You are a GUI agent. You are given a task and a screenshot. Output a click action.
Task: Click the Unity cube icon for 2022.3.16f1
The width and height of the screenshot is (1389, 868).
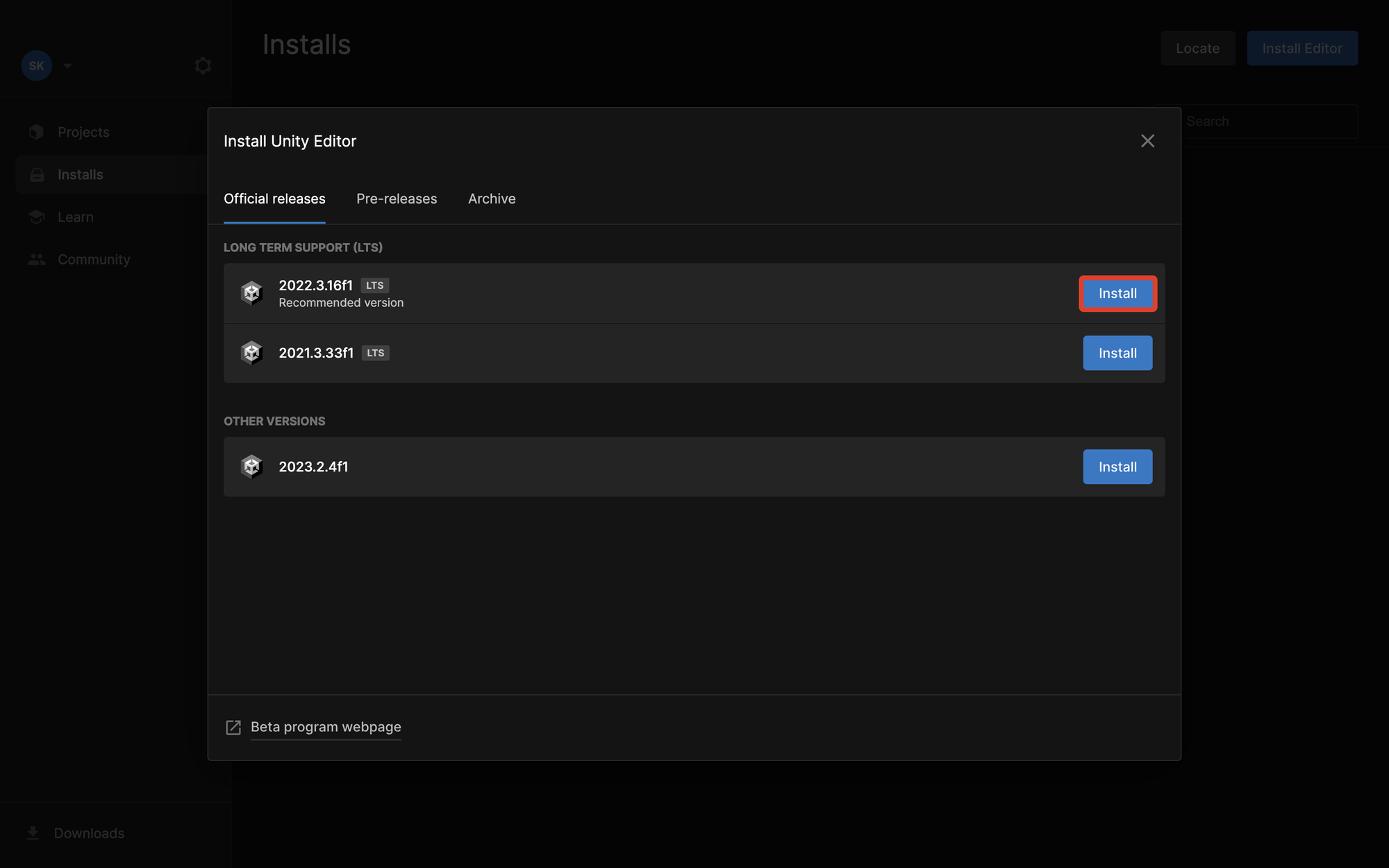coord(251,293)
